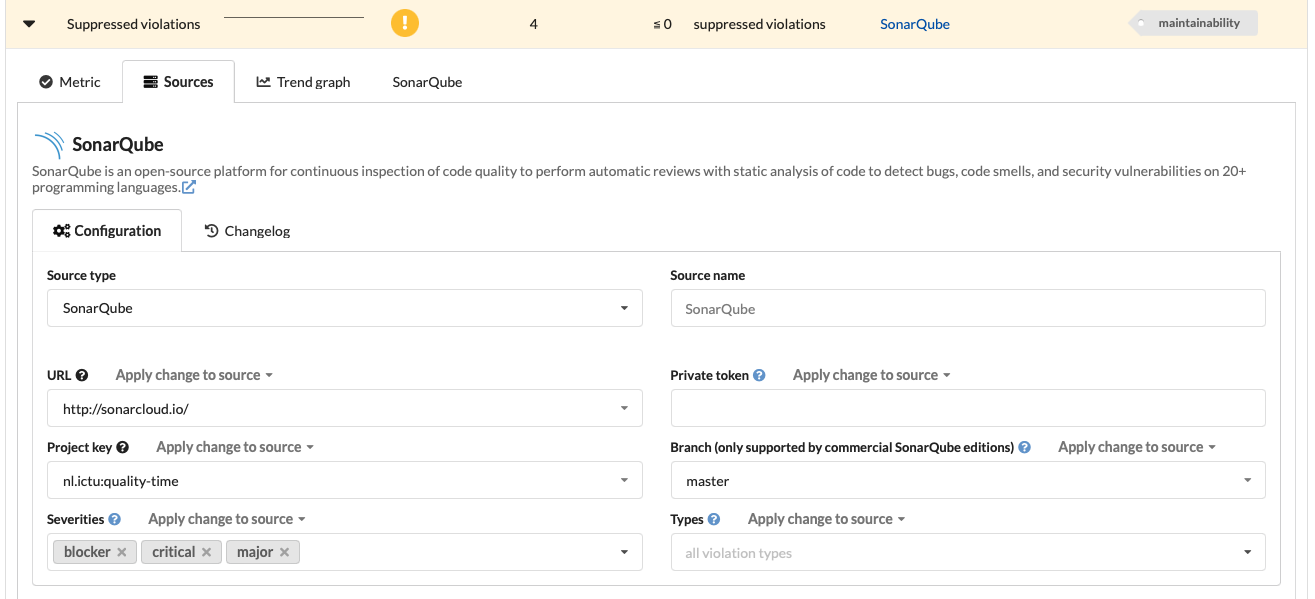
Task: Click the Configuration gears icon
Action: (x=62, y=231)
